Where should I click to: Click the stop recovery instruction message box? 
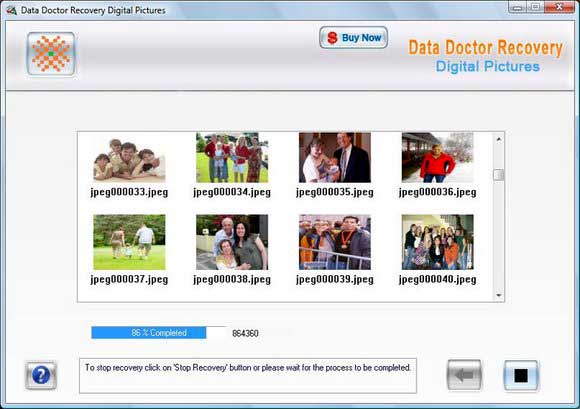pyautogui.click(x=248, y=375)
